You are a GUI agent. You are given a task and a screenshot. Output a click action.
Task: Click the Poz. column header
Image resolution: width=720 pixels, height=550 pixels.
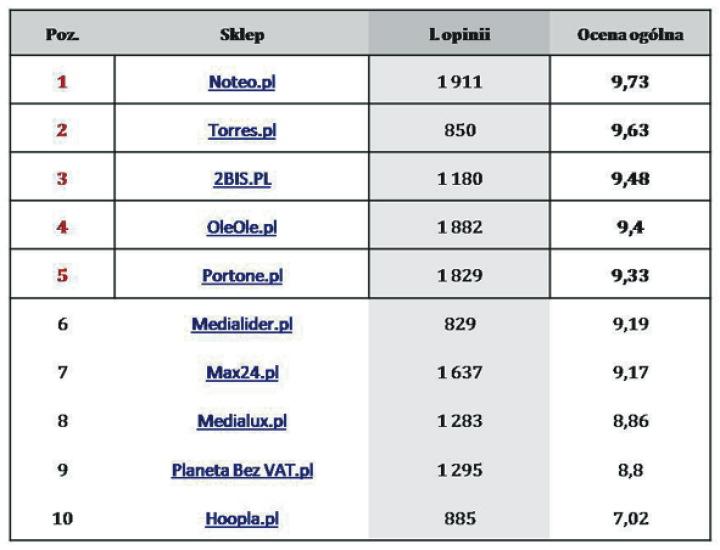[x=62, y=35]
